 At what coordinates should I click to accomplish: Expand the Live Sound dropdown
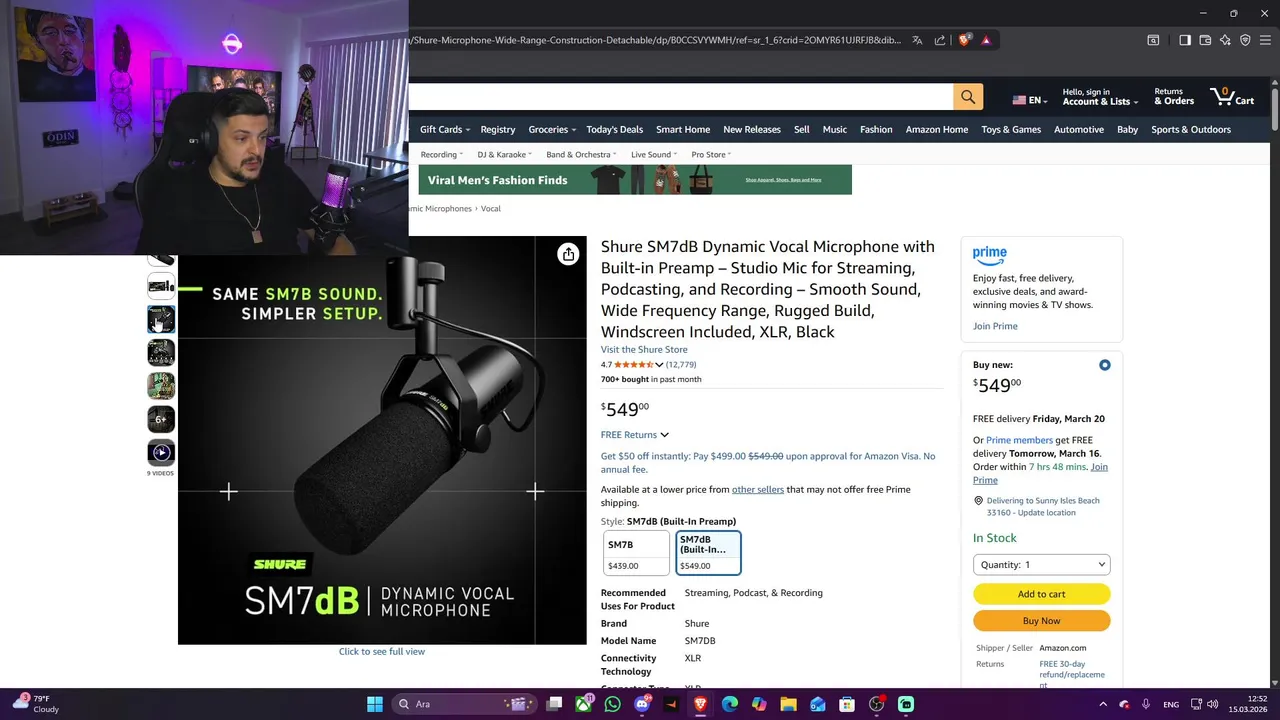[x=654, y=155]
